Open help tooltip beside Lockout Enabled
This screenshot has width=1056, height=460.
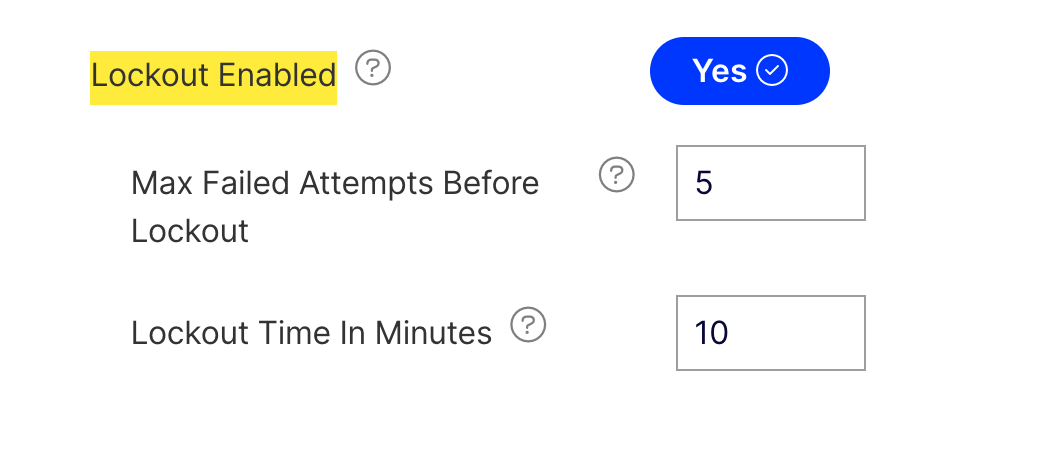(x=373, y=68)
